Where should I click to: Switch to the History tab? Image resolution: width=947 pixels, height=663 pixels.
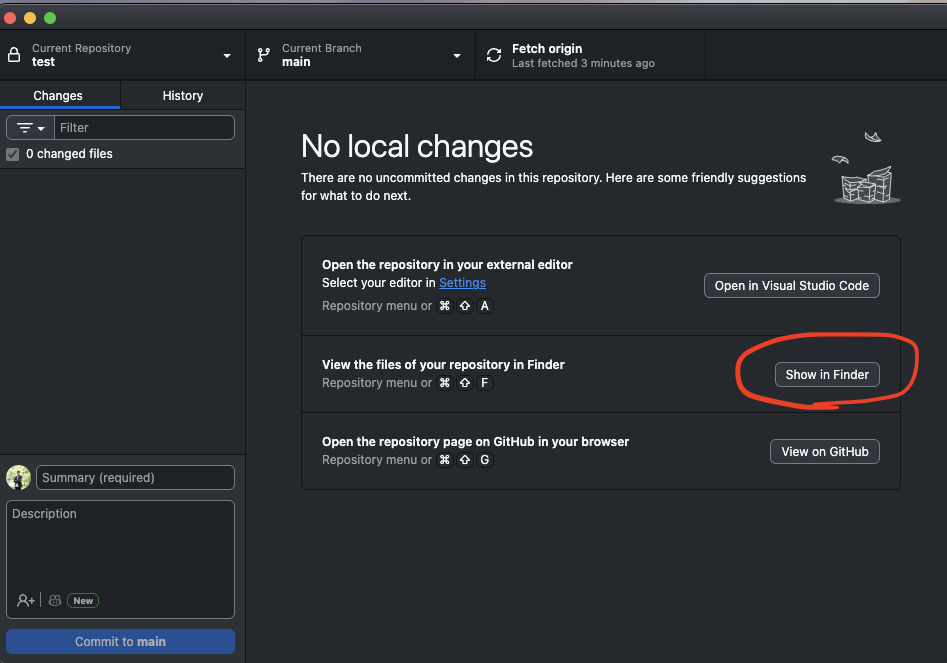182,96
